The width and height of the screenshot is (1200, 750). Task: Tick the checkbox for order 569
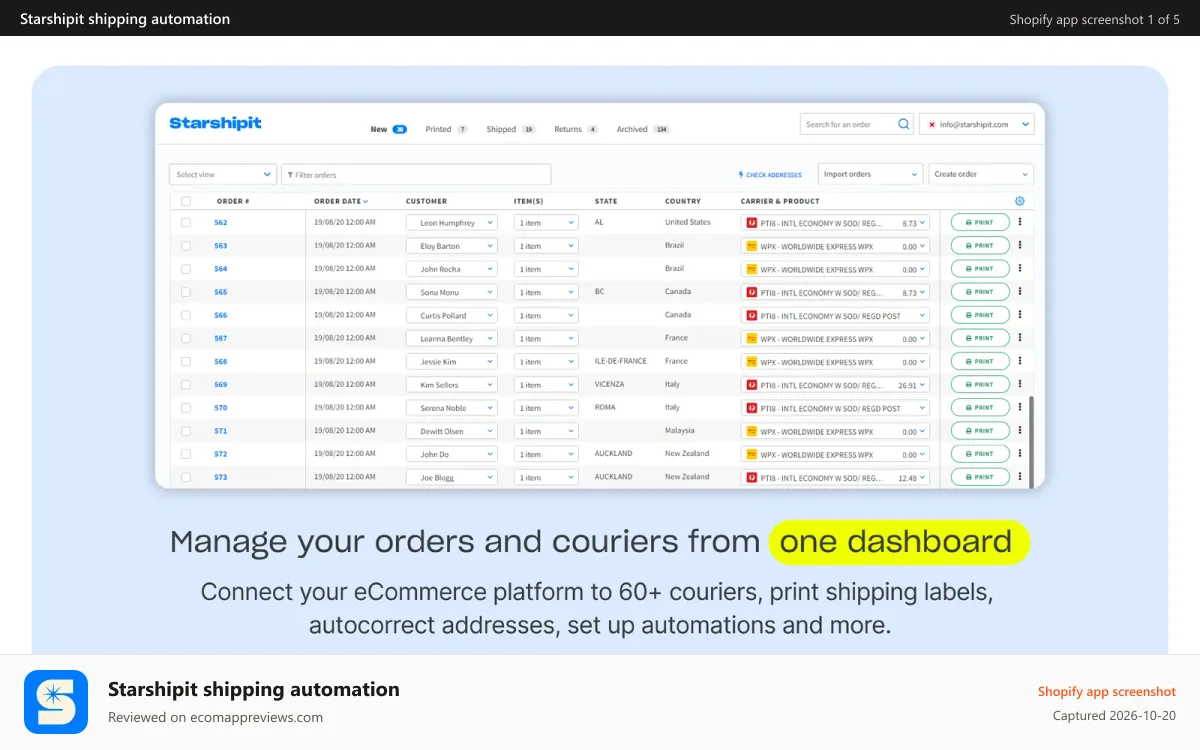point(186,384)
